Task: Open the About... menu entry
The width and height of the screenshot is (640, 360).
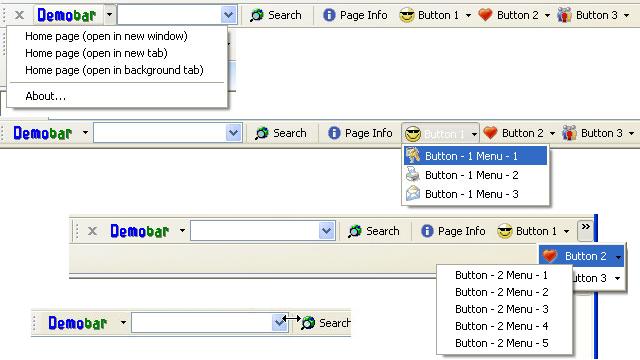Action: click(45, 96)
